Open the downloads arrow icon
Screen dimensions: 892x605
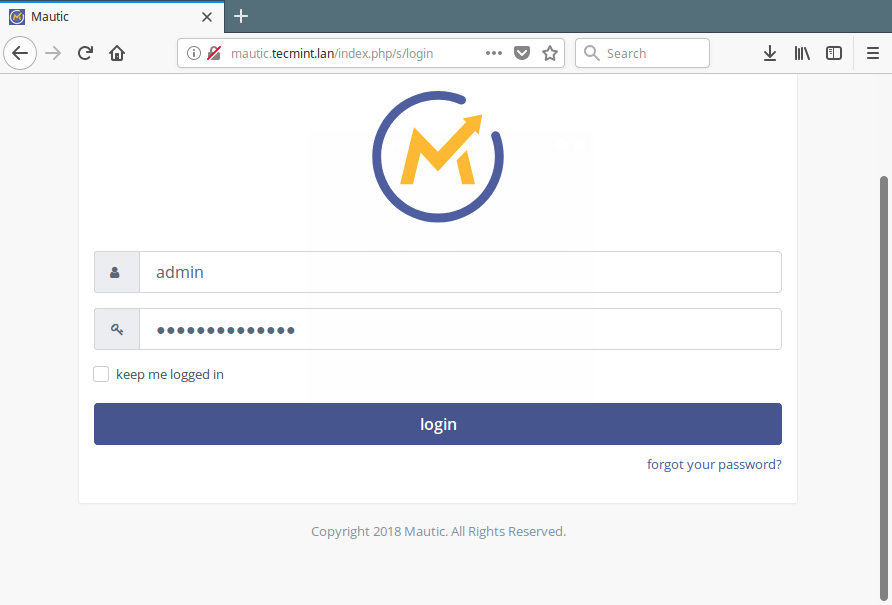pos(770,53)
